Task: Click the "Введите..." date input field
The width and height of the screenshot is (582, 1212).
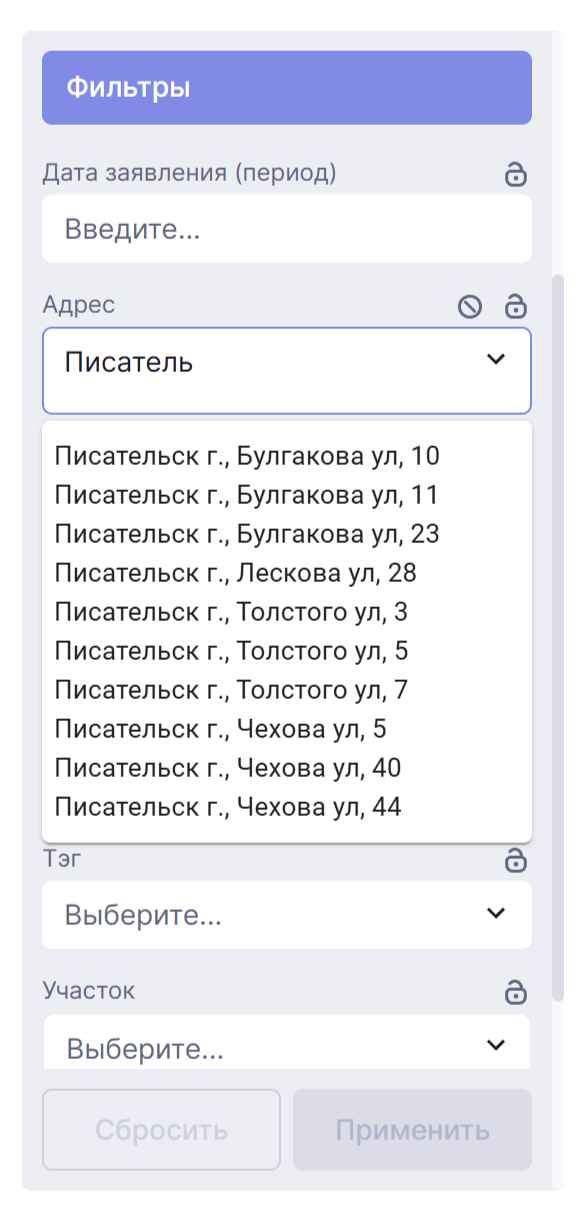Action: (286, 228)
